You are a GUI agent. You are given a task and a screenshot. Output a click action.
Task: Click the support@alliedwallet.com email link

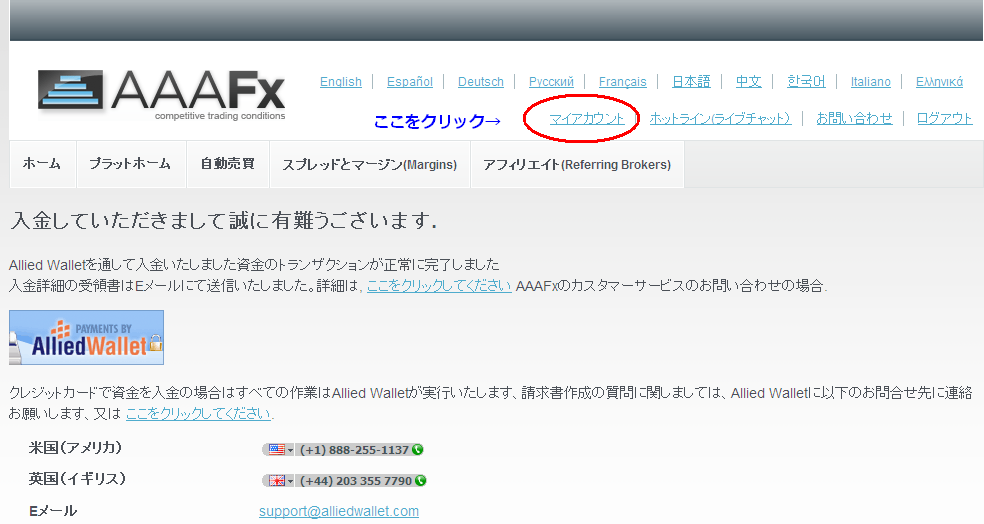pyautogui.click(x=339, y=511)
